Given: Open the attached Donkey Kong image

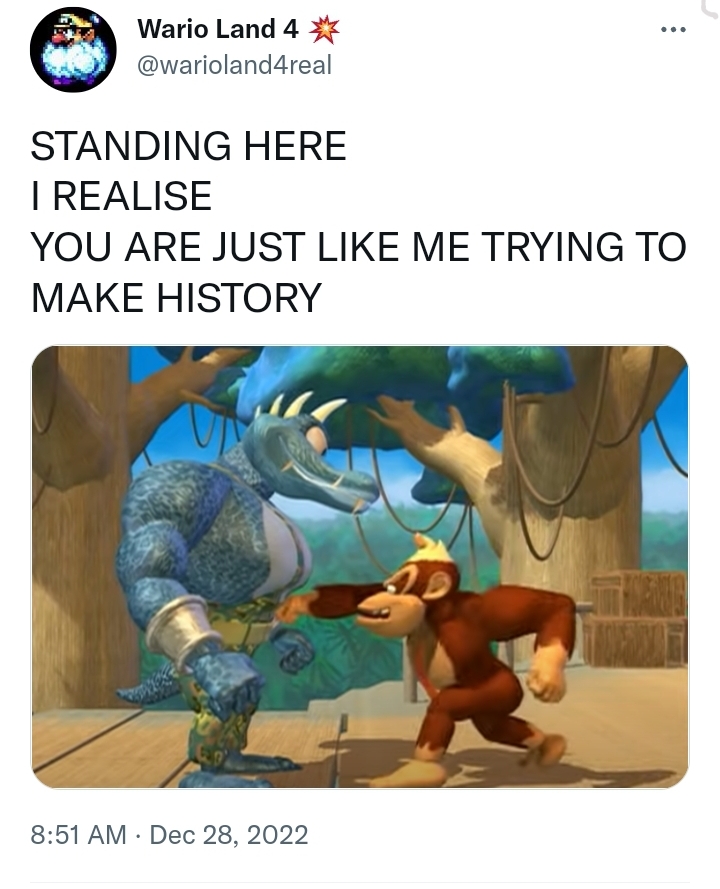Looking at the screenshot, I should point(359,566).
